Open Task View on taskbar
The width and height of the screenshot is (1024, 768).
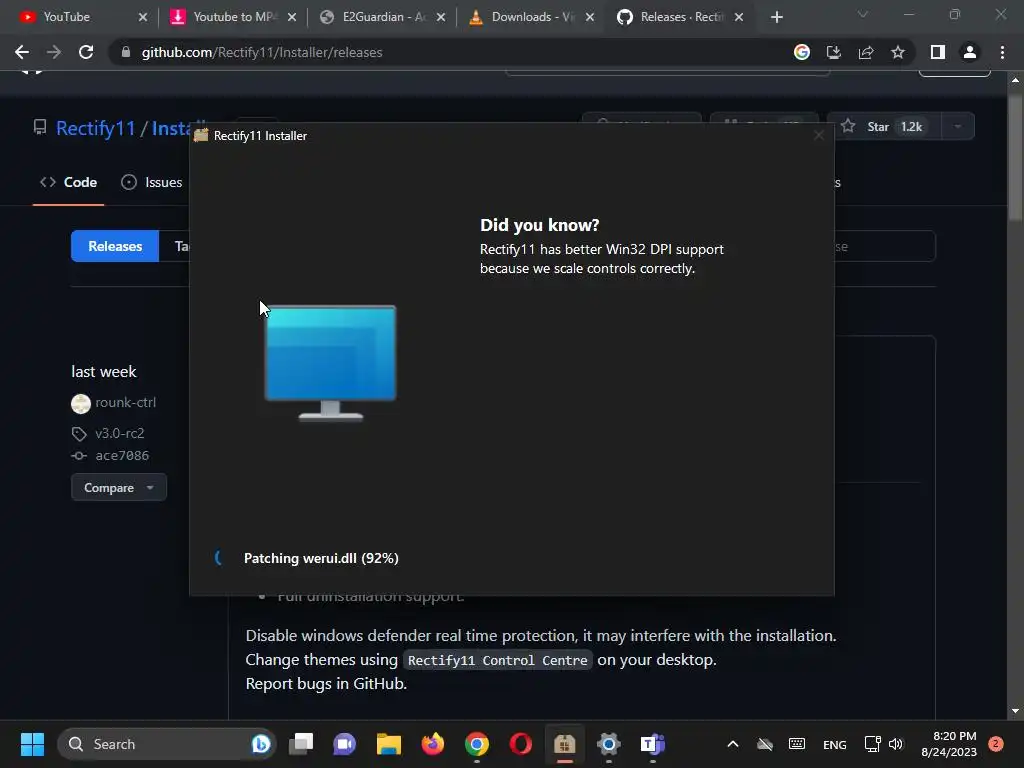click(302, 744)
